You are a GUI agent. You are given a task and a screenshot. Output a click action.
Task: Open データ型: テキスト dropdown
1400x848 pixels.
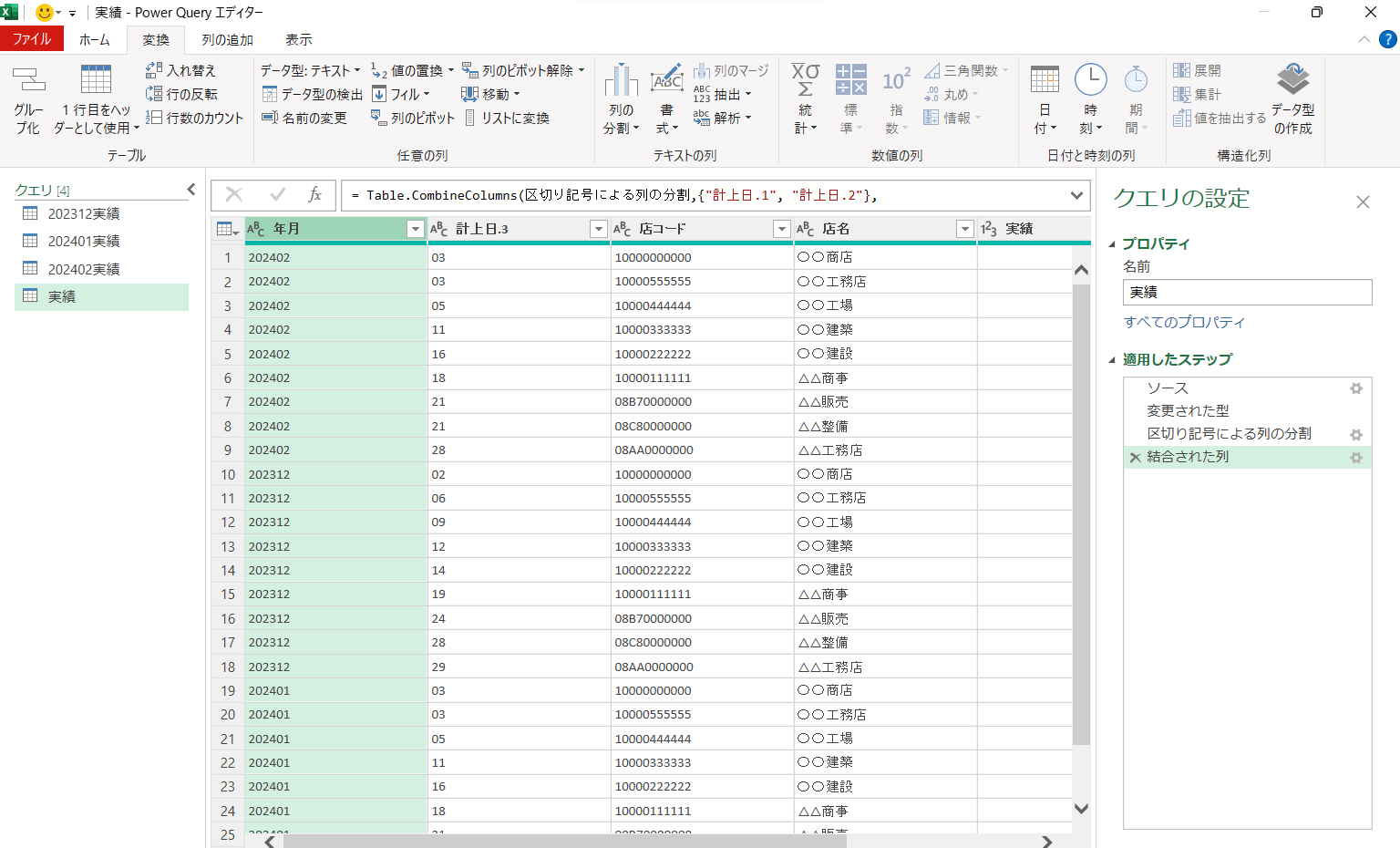point(310,70)
